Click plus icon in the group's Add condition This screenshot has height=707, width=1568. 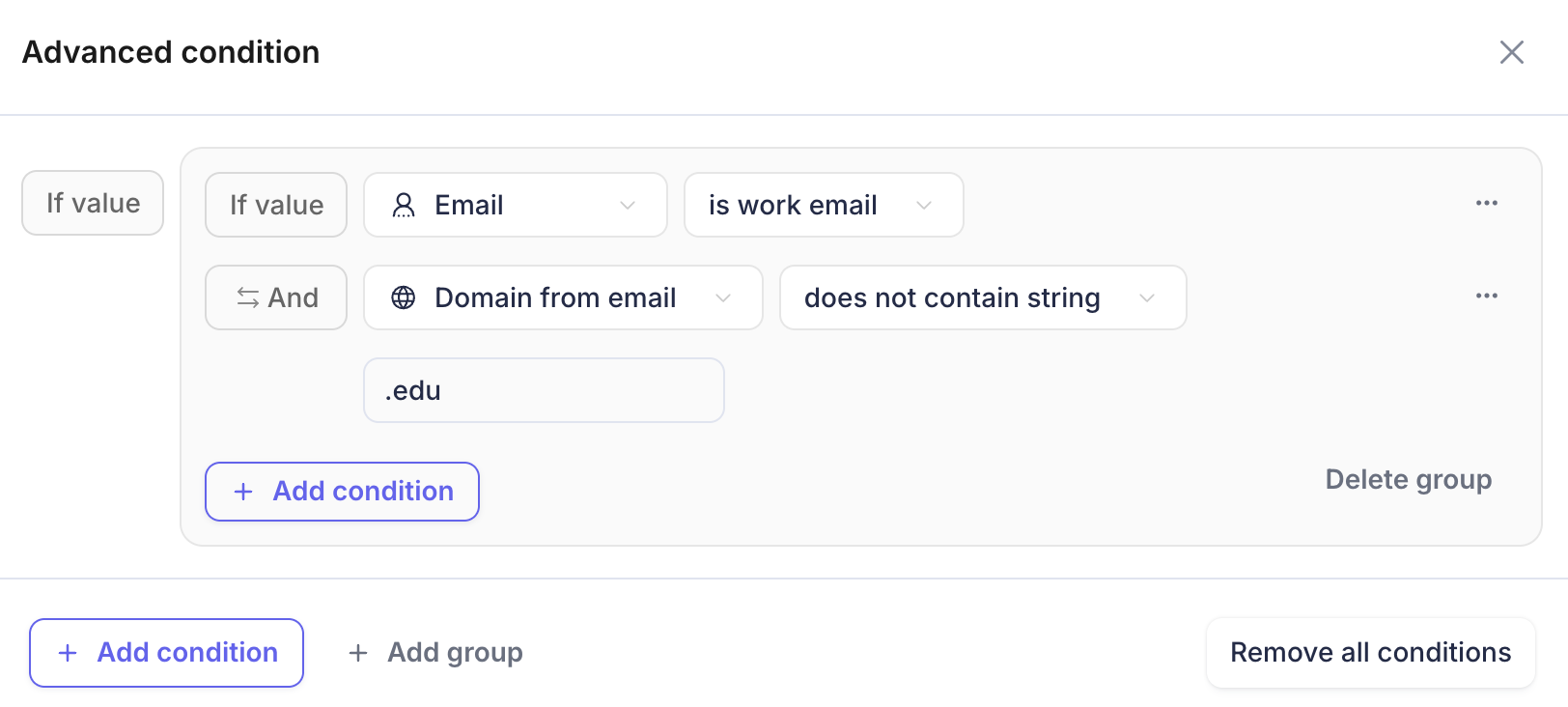click(x=243, y=492)
